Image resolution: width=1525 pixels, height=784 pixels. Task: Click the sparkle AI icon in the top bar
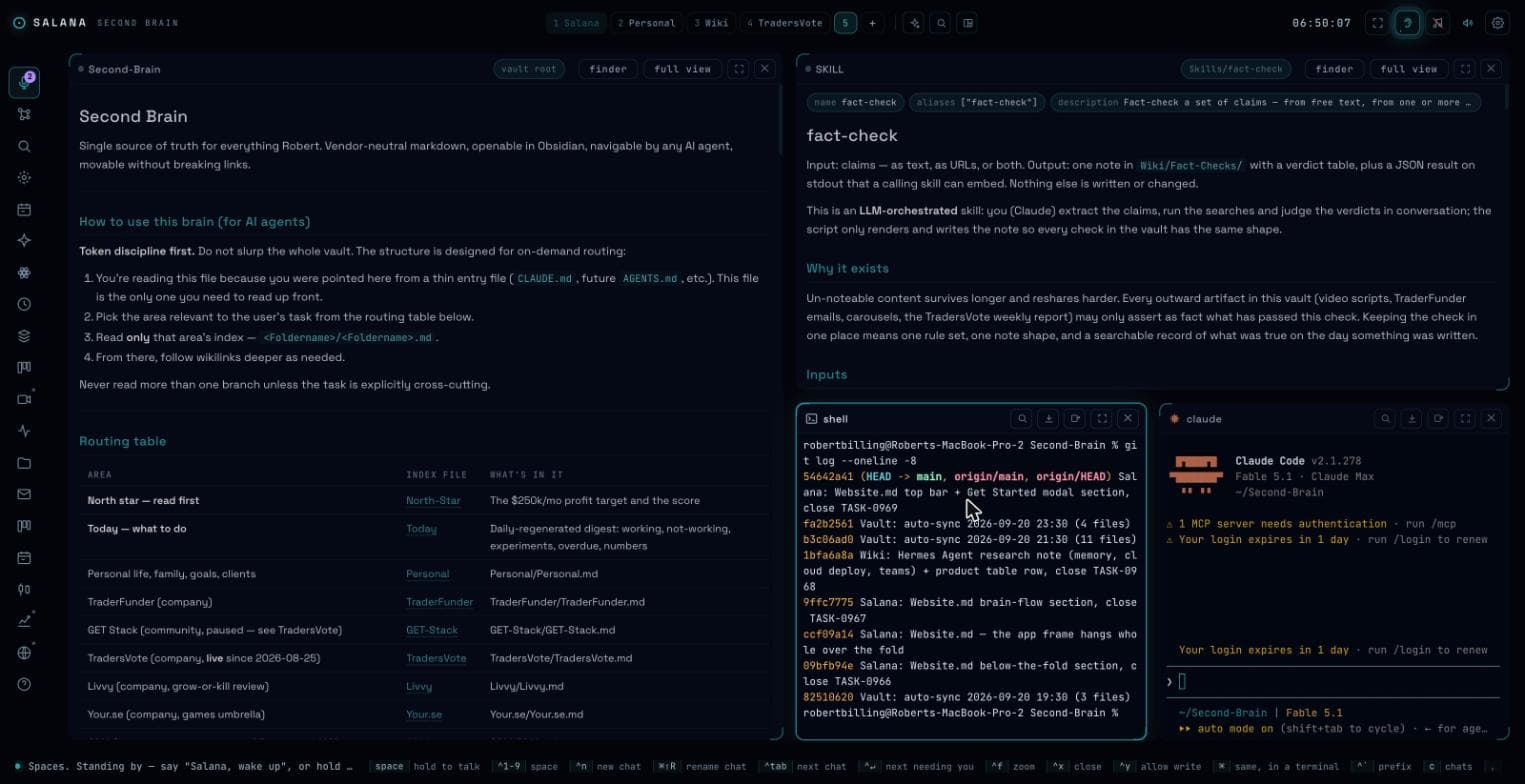tap(913, 23)
